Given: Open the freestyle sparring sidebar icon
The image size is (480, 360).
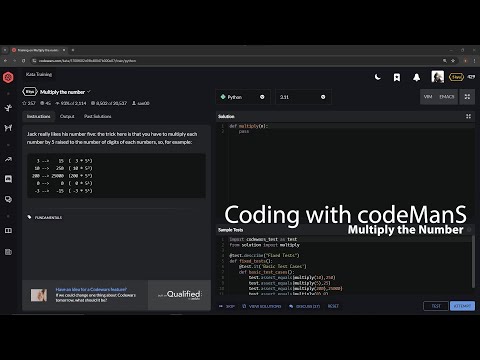Looking at the screenshot, I should tap(8, 128).
